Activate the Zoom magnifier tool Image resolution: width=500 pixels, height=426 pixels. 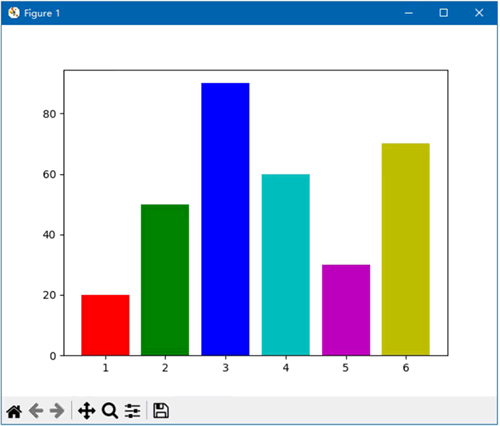pyautogui.click(x=110, y=411)
